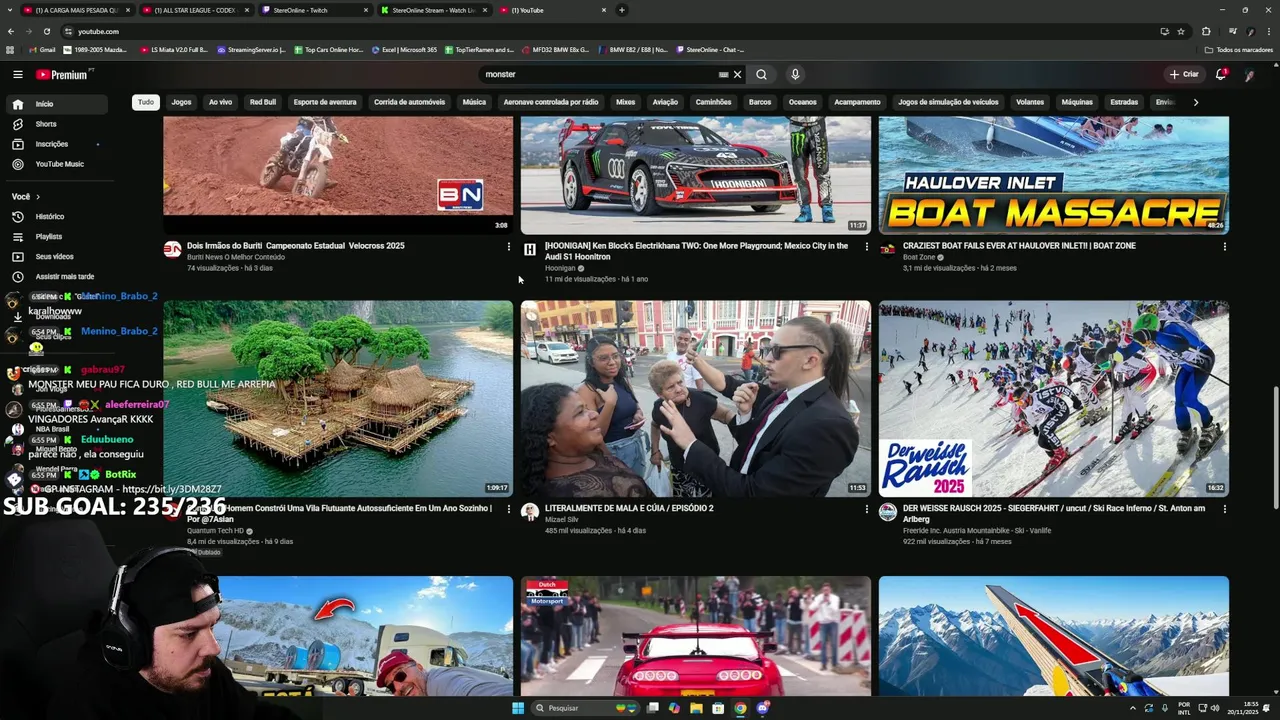Open Discord from the taskbar
The height and width of the screenshot is (720, 1280).
(x=762, y=708)
